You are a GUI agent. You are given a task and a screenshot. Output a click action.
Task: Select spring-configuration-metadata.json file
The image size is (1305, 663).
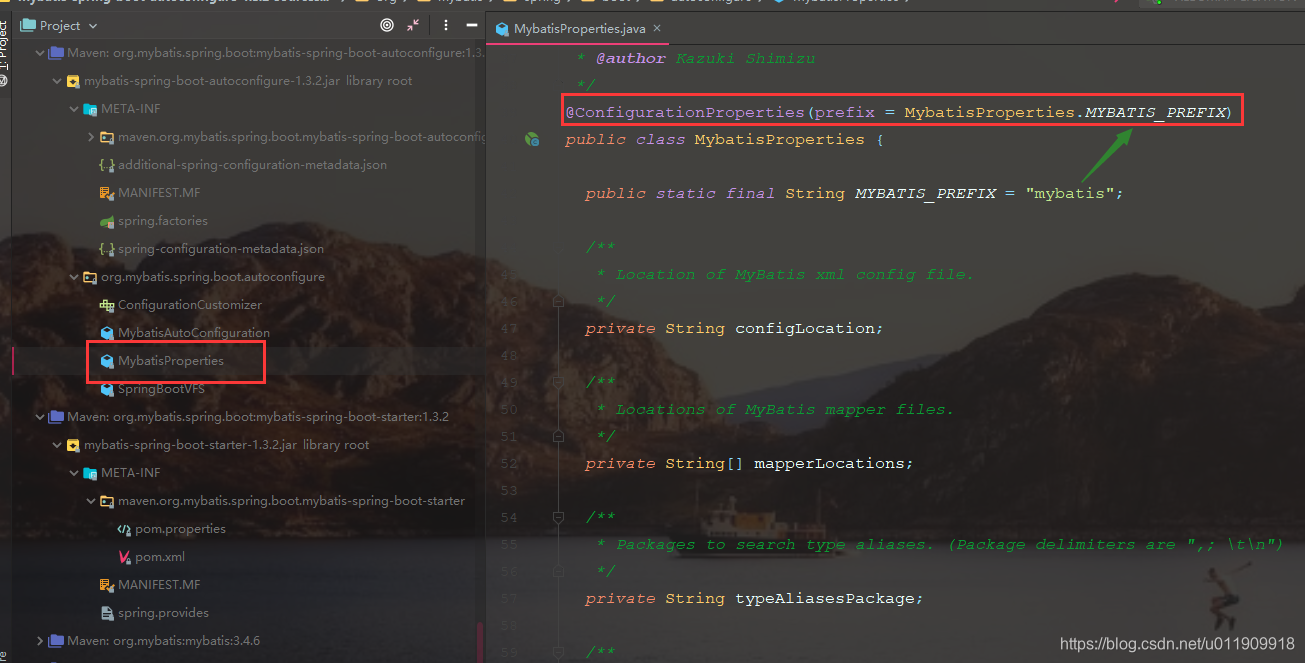[x=221, y=248]
